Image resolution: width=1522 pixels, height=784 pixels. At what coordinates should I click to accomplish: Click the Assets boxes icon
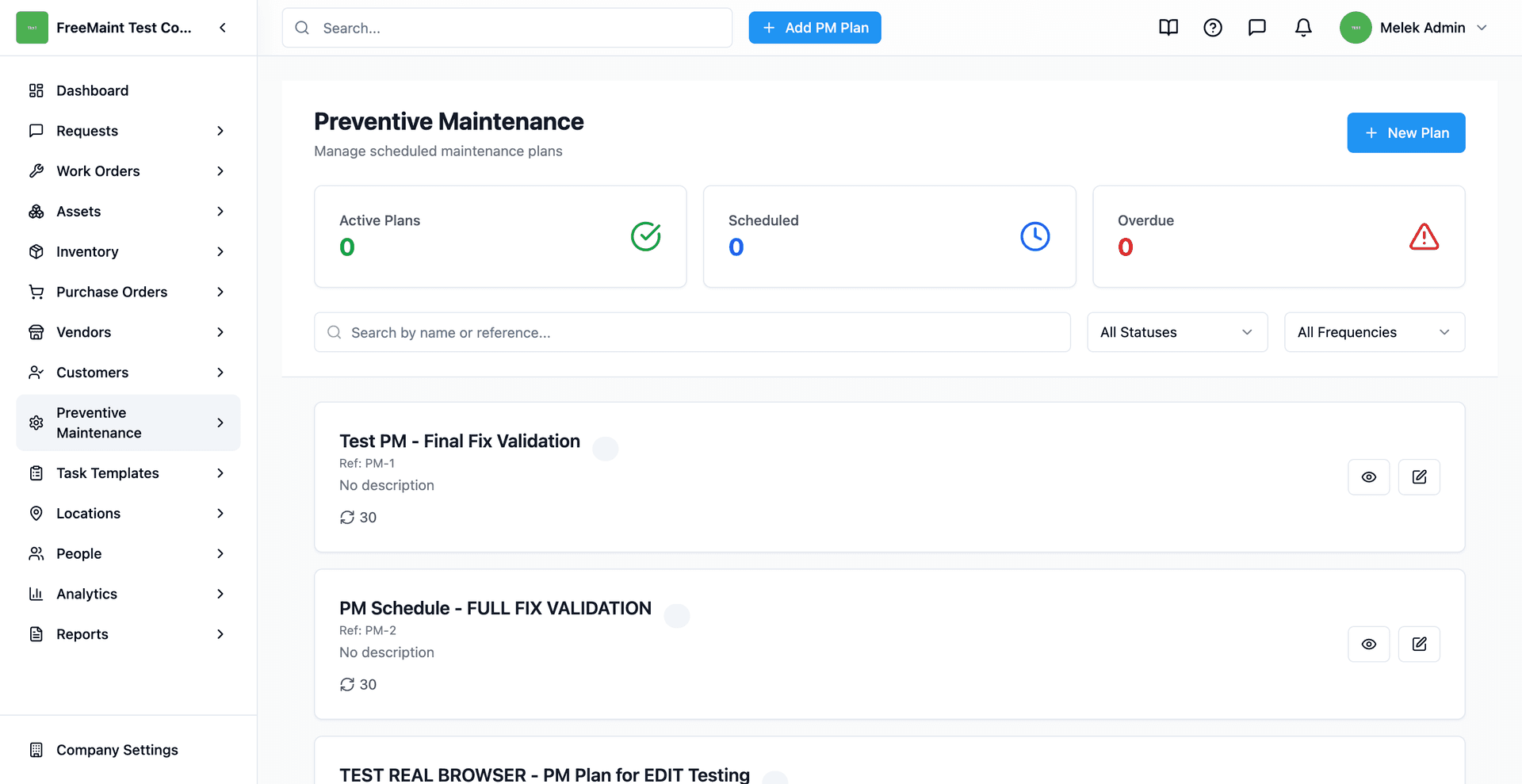36,212
